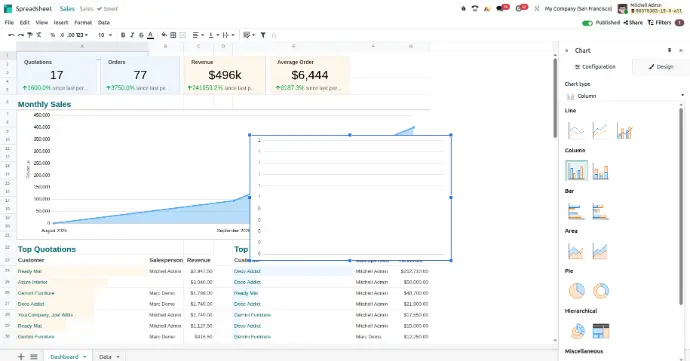Toggle strikethrough formatting
Screen dimensions: 690x361
[141, 35]
